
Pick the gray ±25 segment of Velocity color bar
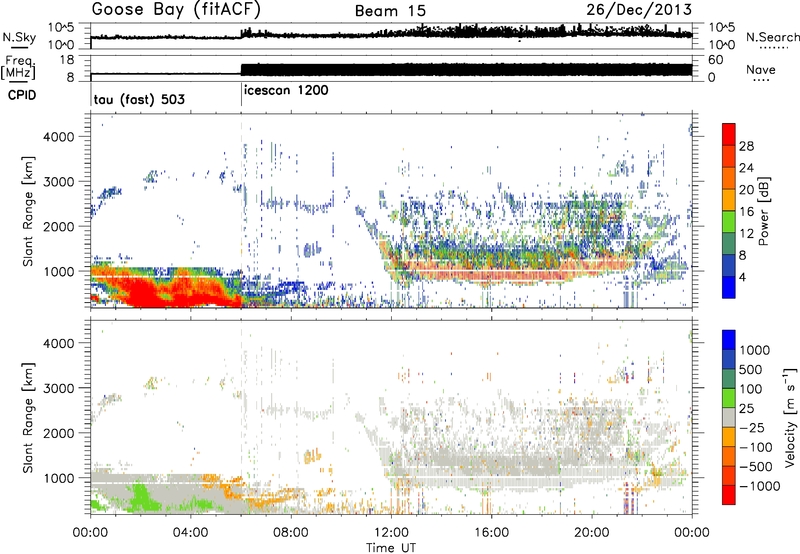(729, 417)
